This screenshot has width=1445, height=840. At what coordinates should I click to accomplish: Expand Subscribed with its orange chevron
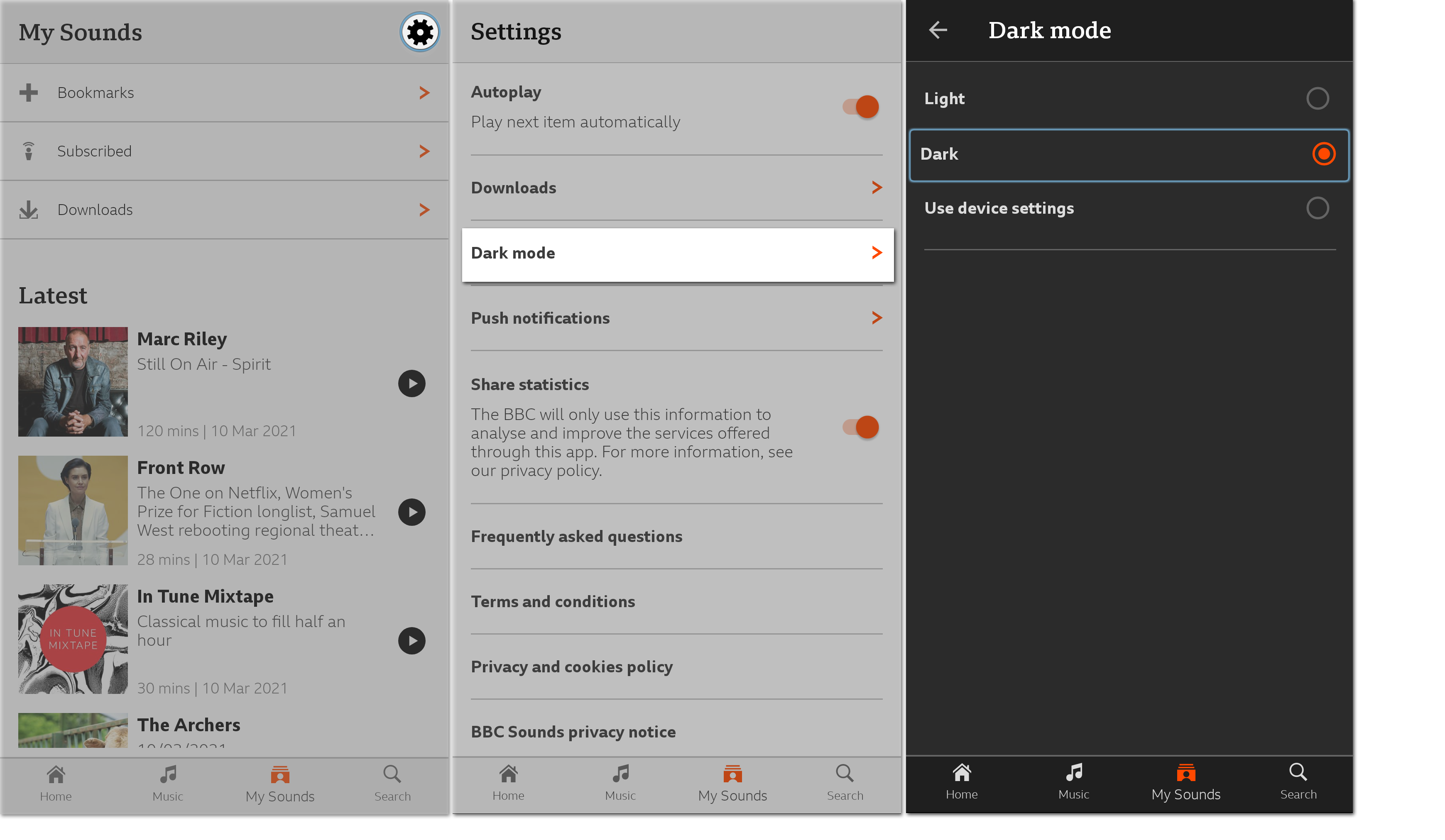point(424,151)
